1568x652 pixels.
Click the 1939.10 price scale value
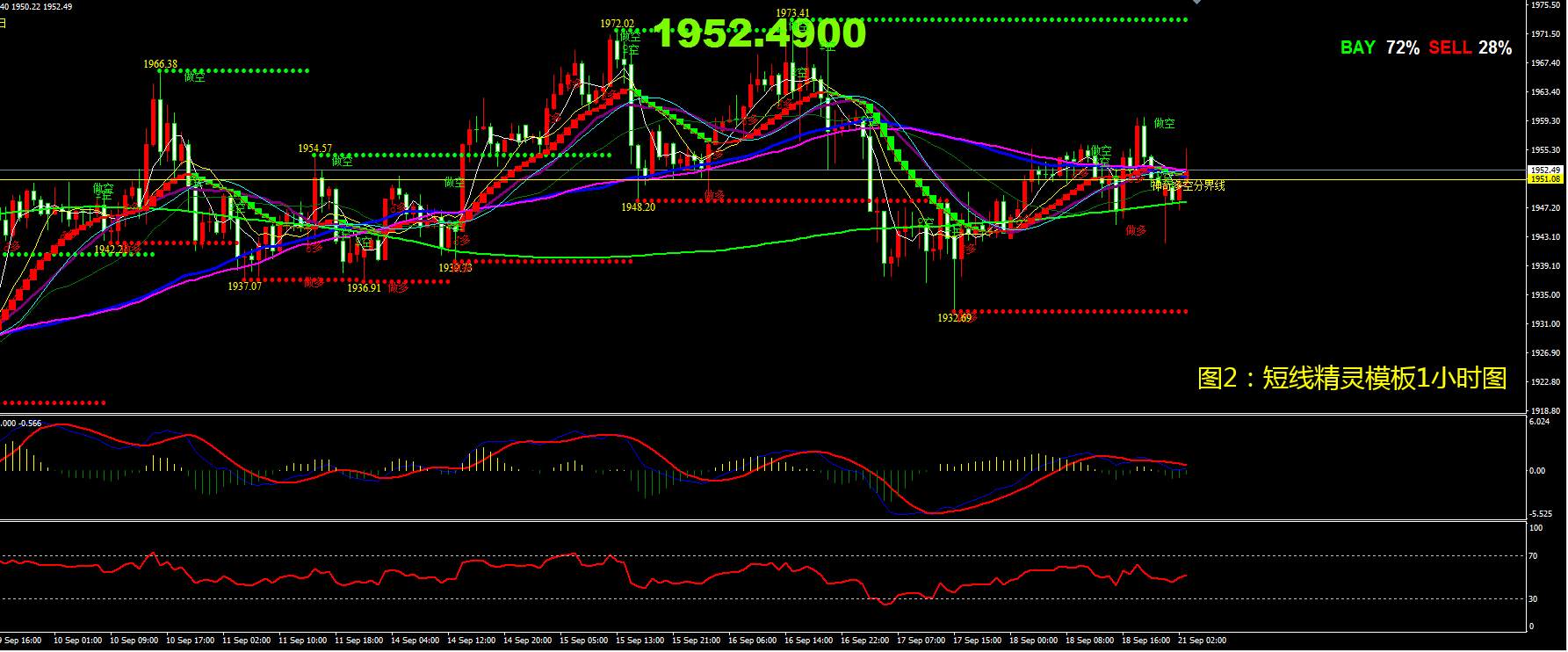1545,265
